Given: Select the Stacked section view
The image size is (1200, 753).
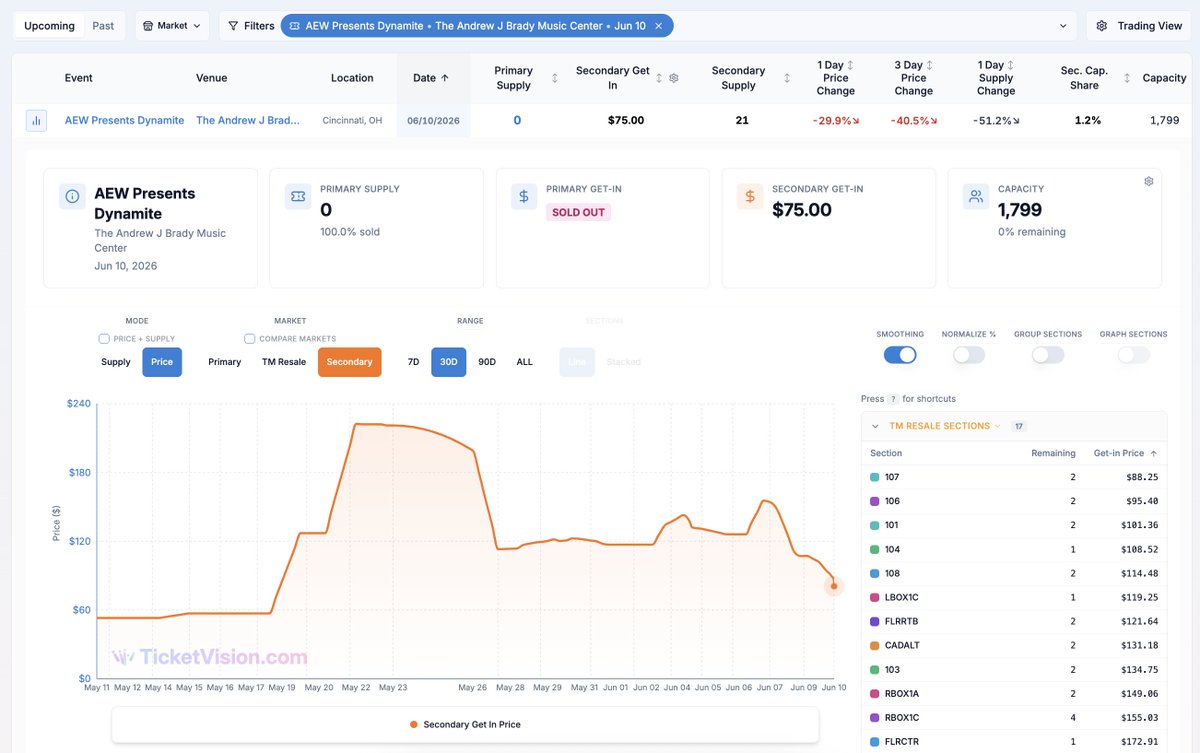Looking at the screenshot, I should [624, 362].
